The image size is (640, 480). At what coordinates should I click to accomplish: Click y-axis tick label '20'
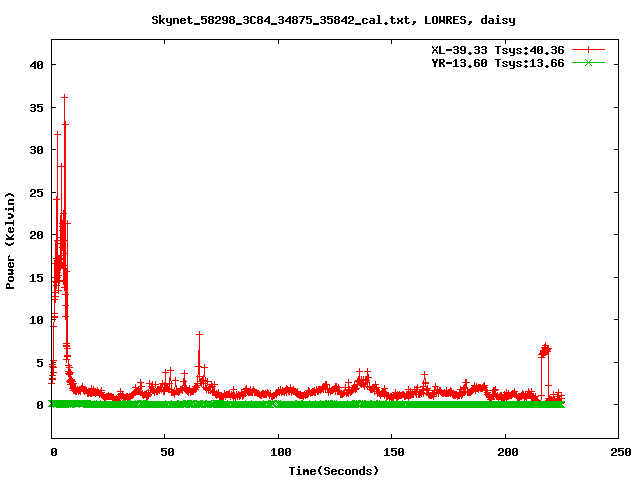point(36,235)
